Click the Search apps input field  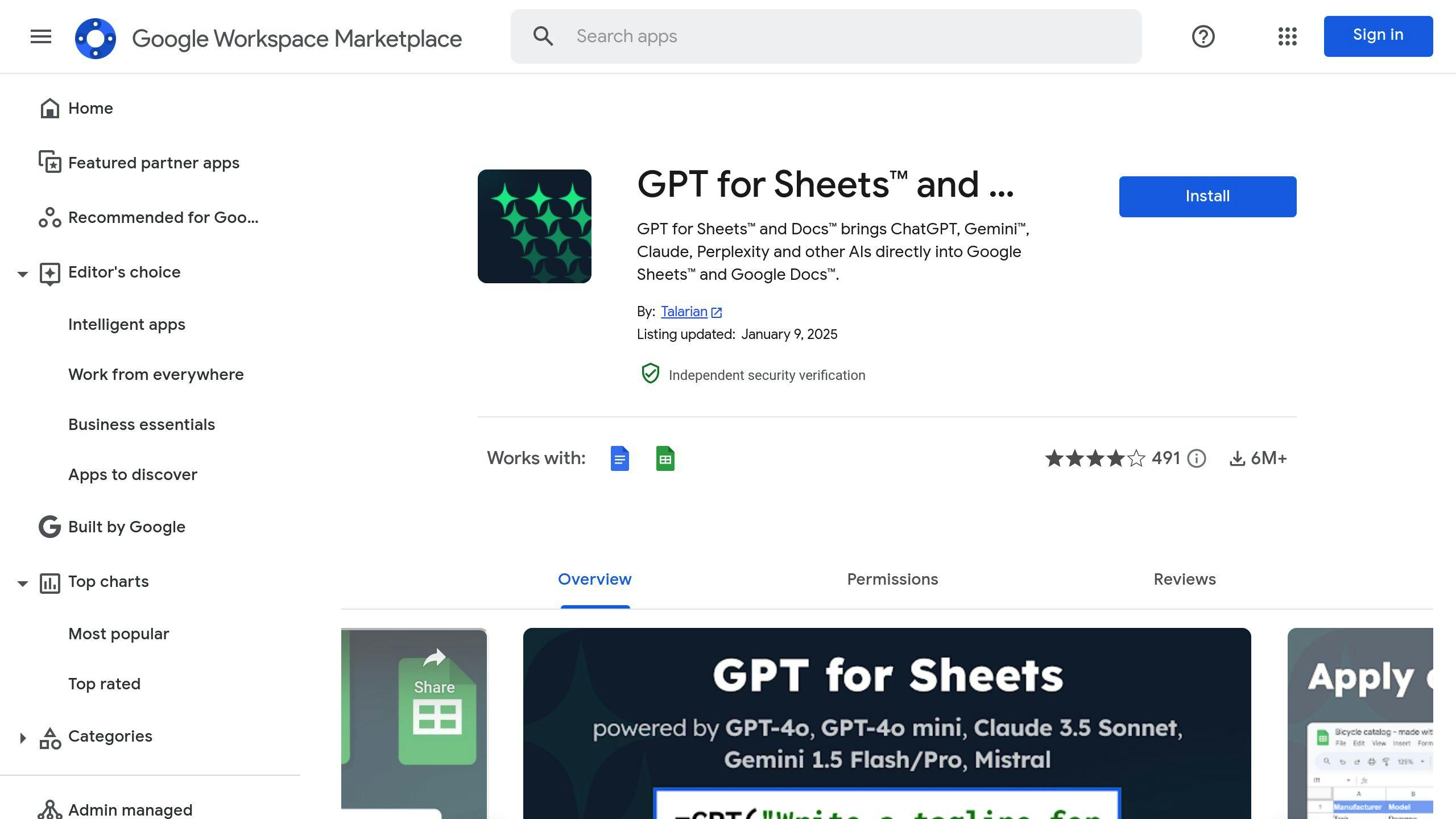coord(826,36)
